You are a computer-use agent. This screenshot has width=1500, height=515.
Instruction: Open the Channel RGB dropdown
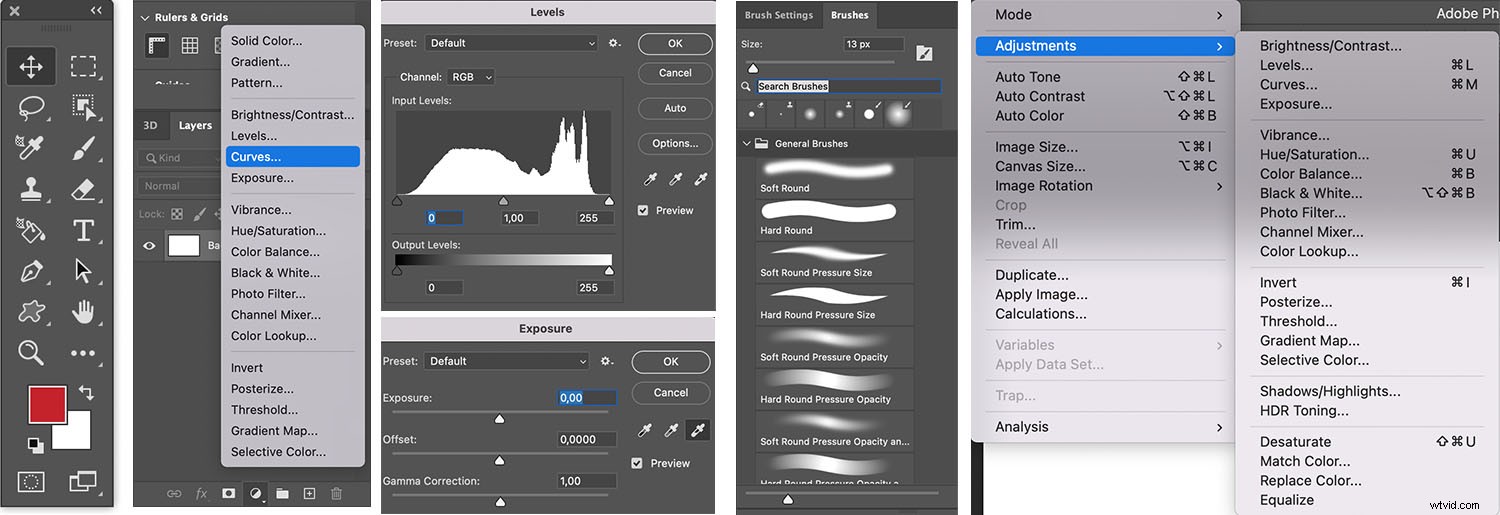coord(471,76)
